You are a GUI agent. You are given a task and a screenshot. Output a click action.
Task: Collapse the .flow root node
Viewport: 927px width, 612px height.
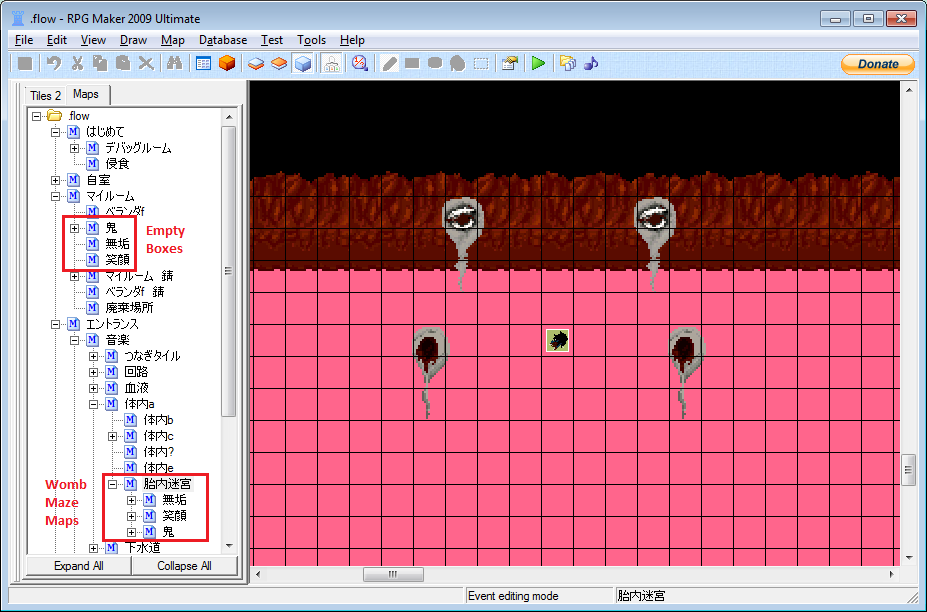point(37,116)
